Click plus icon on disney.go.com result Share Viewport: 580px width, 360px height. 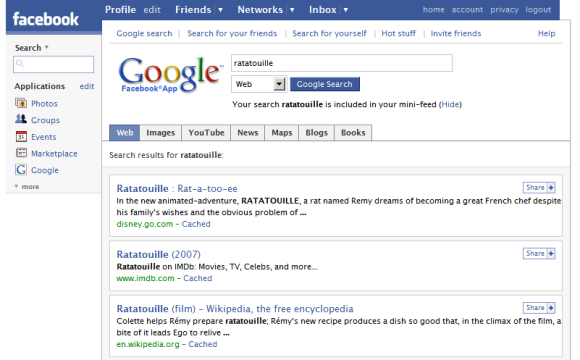click(551, 188)
